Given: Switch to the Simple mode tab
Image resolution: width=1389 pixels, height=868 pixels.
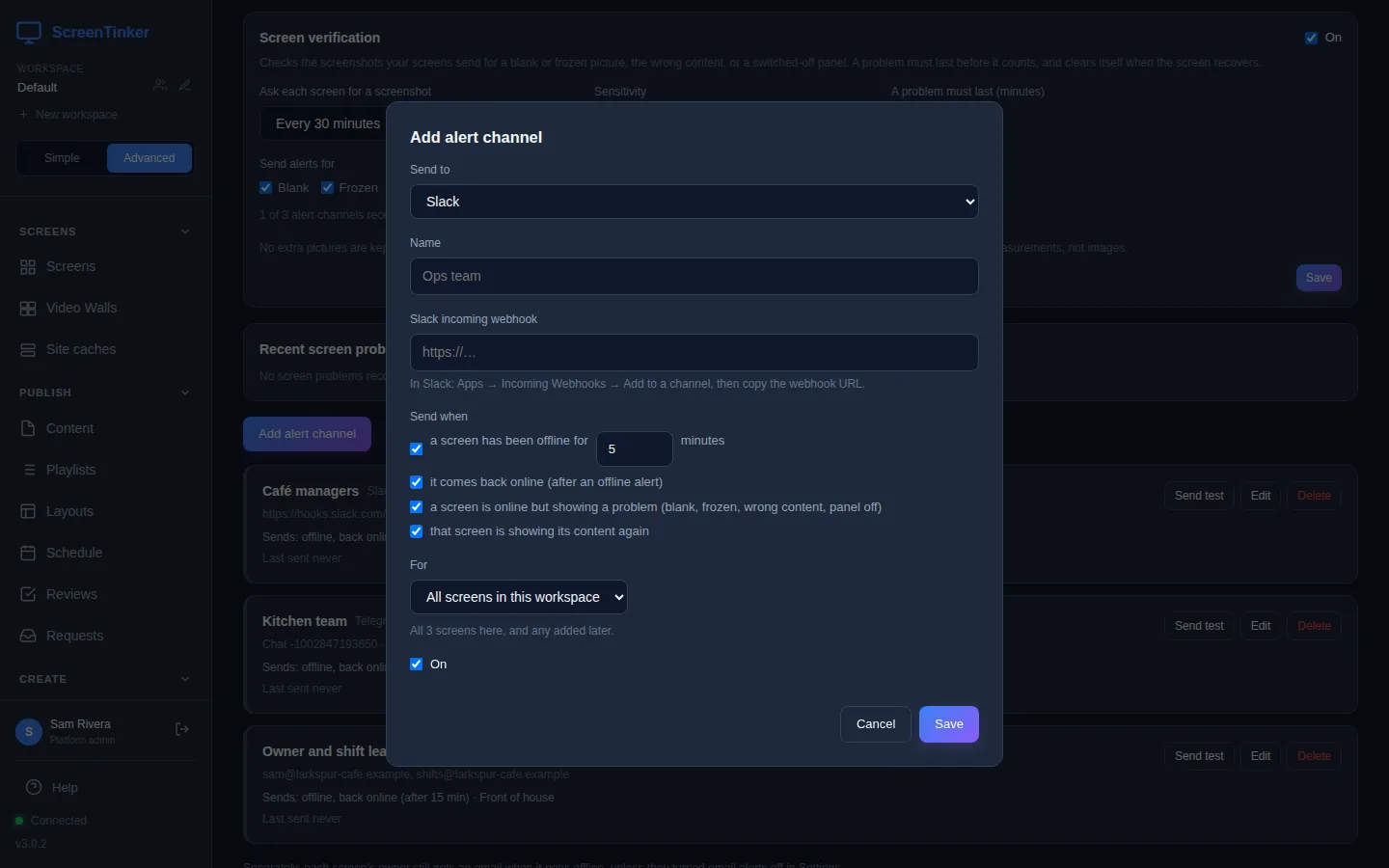Looking at the screenshot, I should pos(62,158).
